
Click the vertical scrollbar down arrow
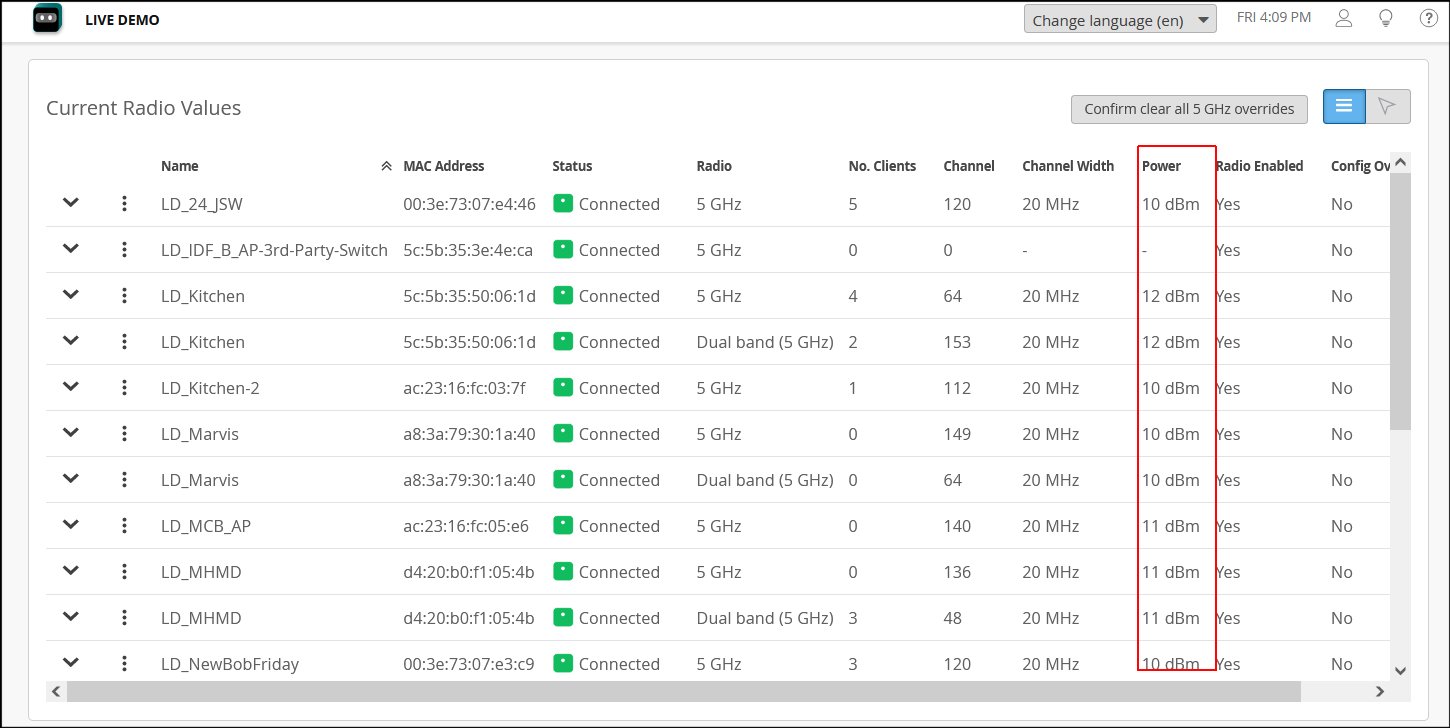tap(1400, 671)
